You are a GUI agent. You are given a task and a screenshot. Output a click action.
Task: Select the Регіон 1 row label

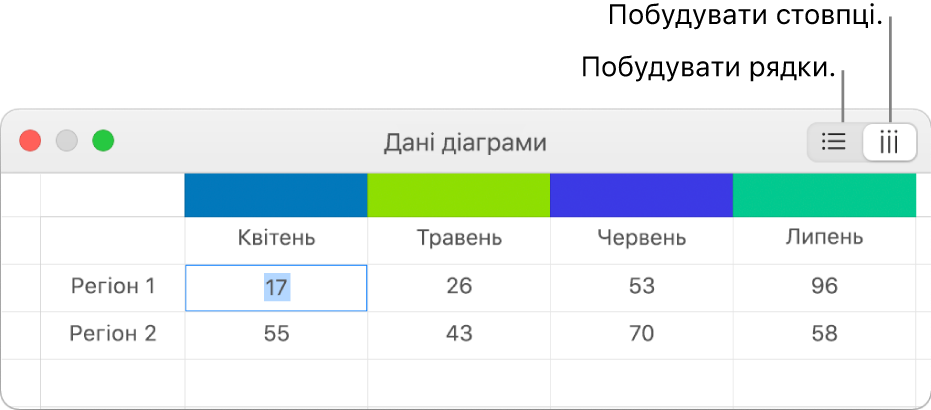coord(113,287)
